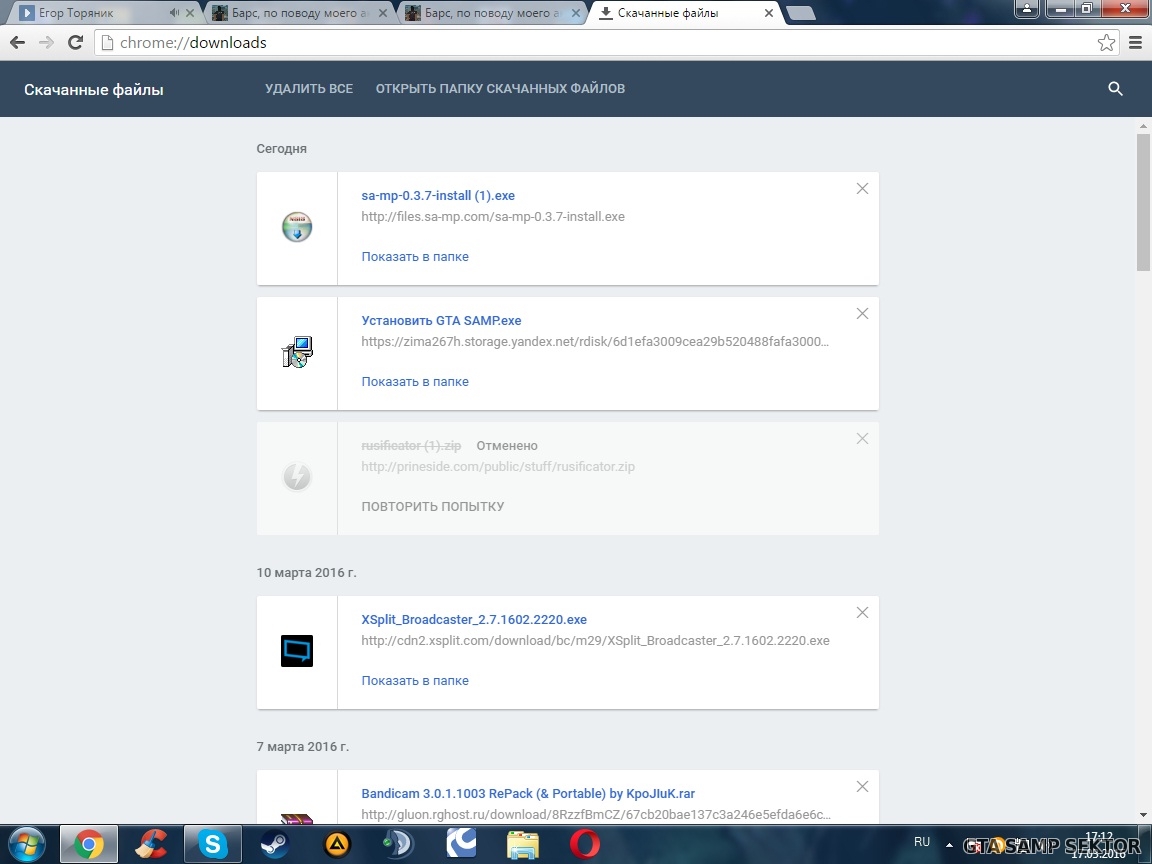Open the Windows Start menu

(x=27, y=844)
